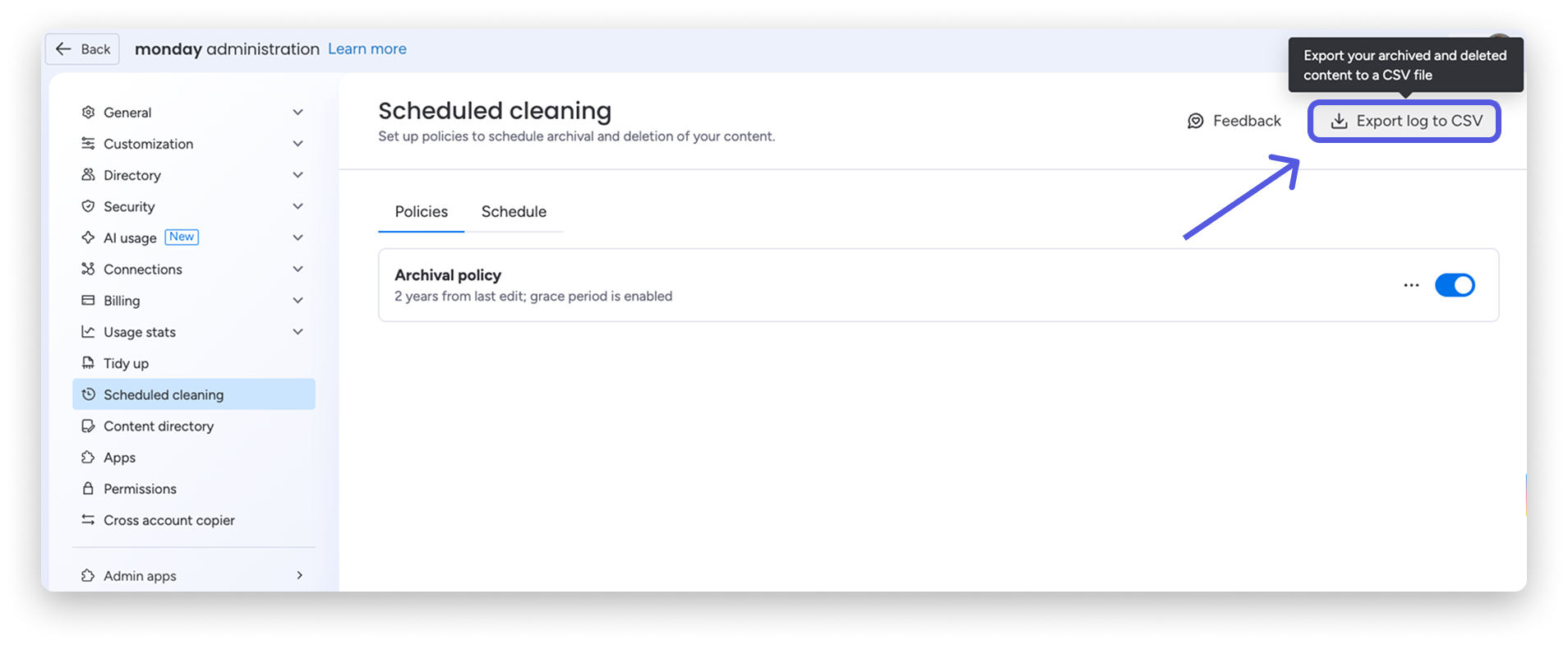Select the Policies tab
1568x645 pixels.
(421, 212)
